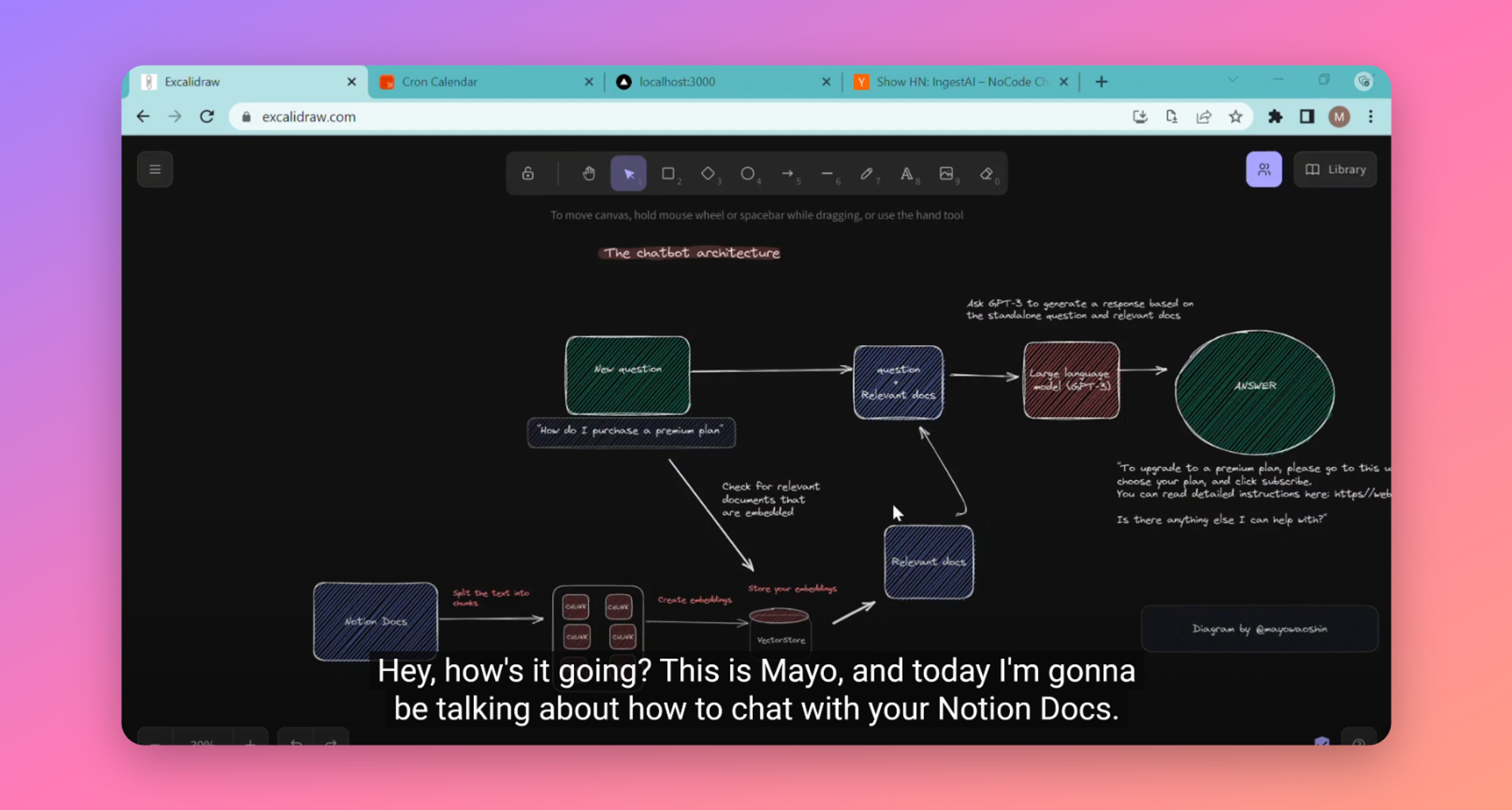Select the Eraser tool

pyautogui.click(x=987, y=174)
